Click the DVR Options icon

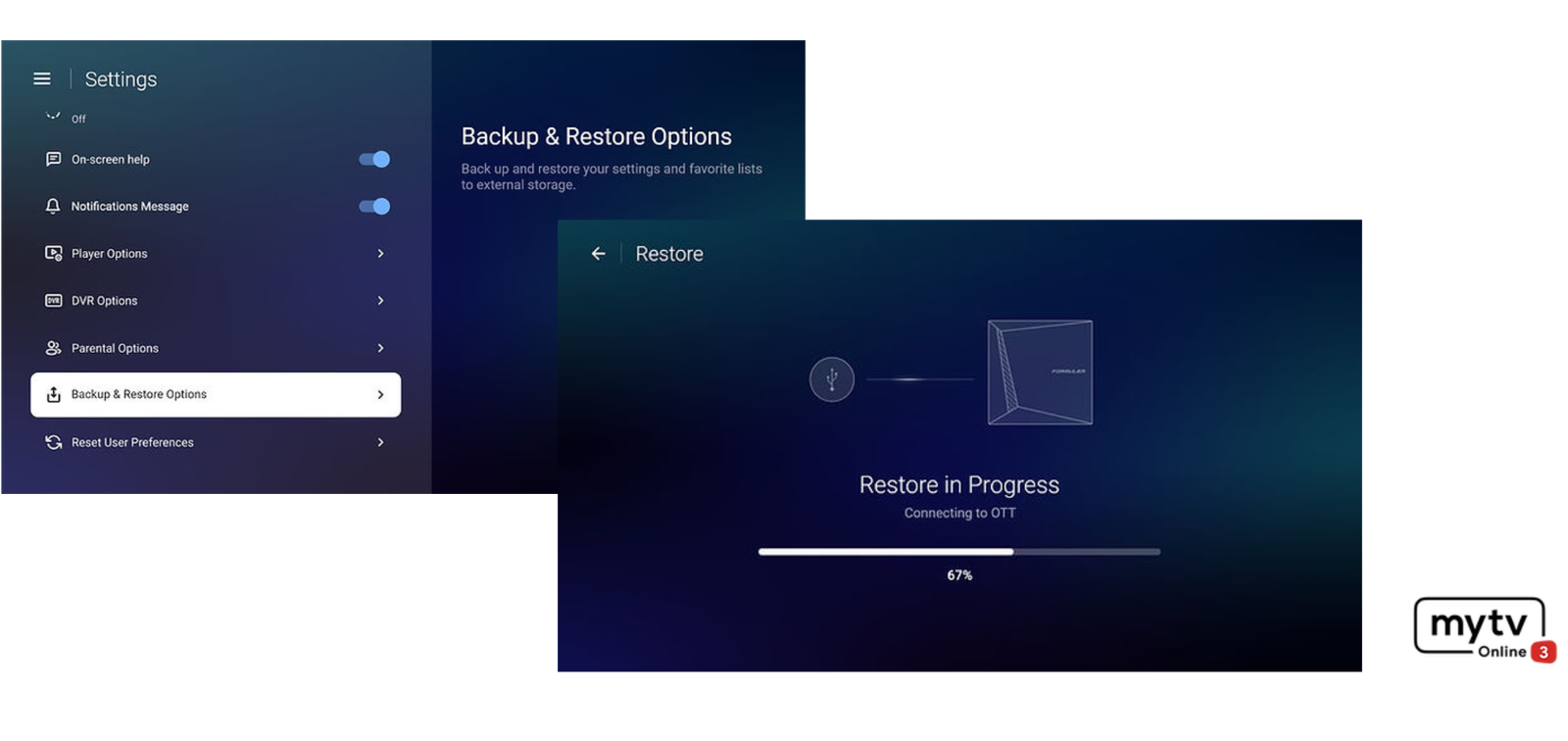click(x=53, y=301)
